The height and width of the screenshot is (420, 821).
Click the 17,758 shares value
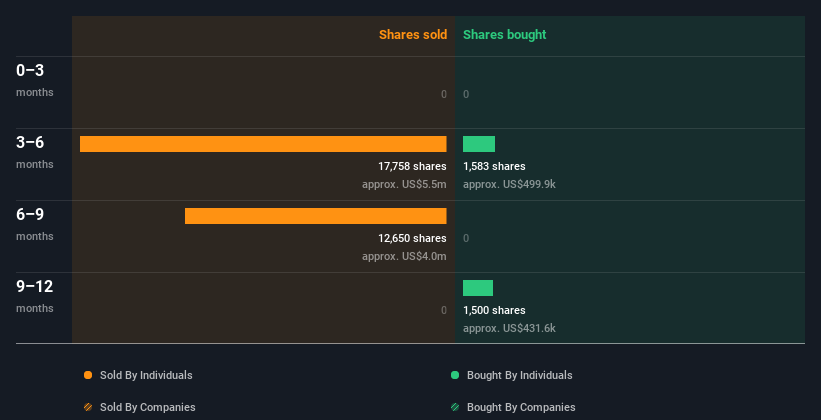(x=413, y=166)
